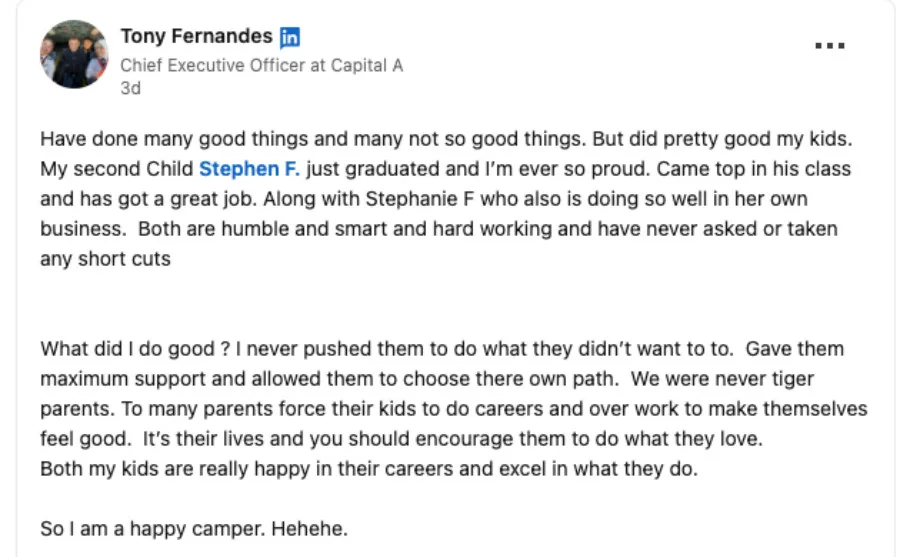Open Tony Fernandes' profile picture
900x557 pixels.
[x=74, y=54]
